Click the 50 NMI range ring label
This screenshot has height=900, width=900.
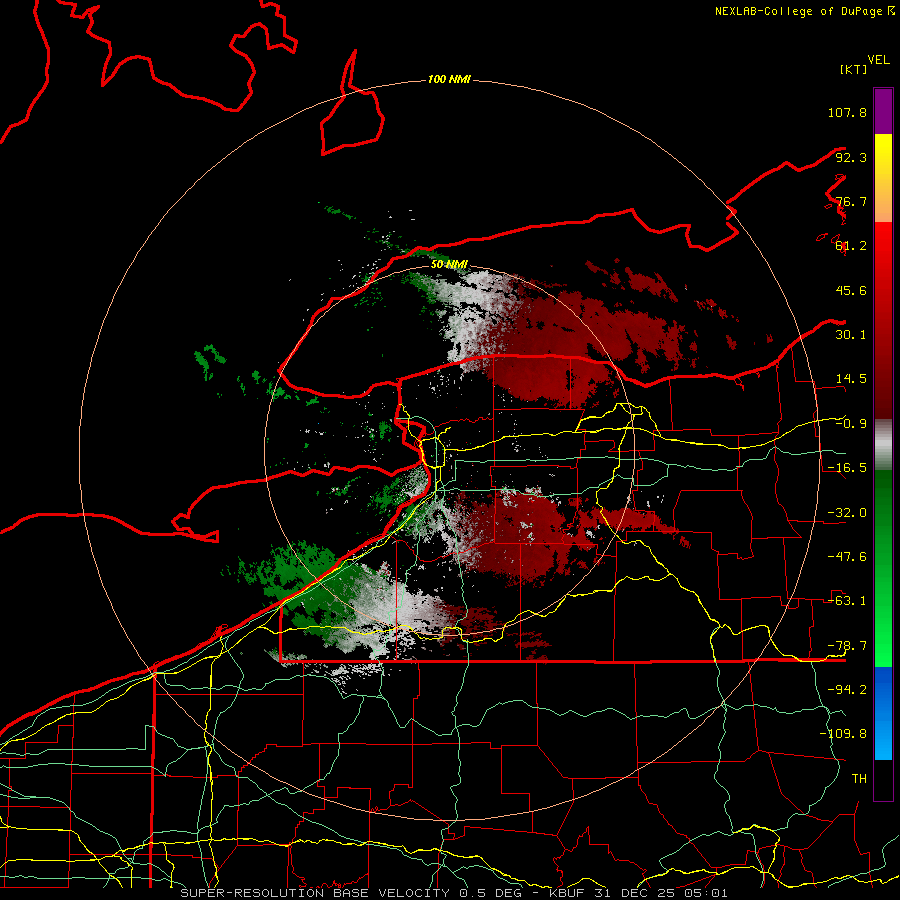coord(449,264)
